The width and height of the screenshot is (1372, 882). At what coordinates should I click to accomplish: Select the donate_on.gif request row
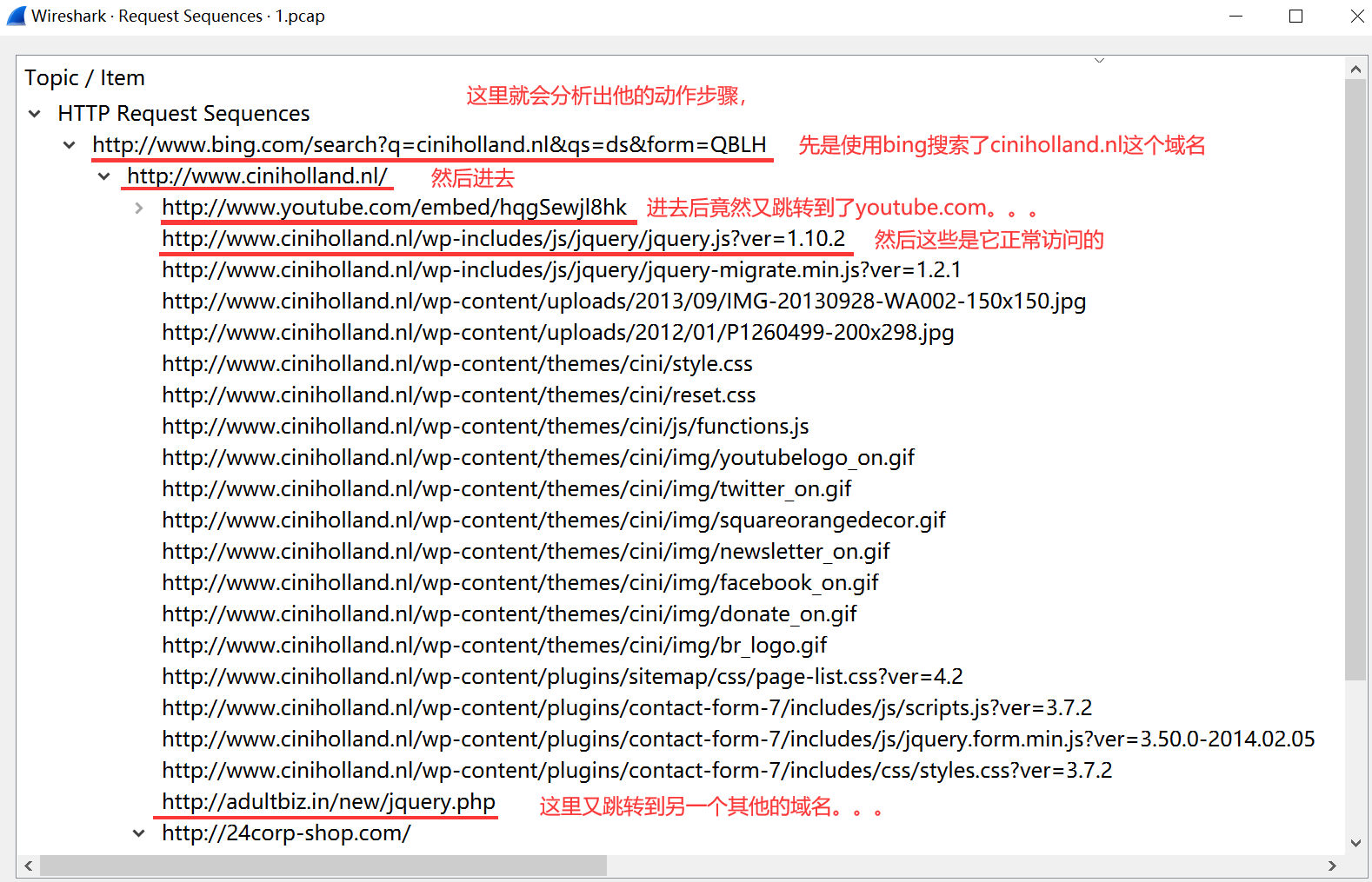[509, 614]
